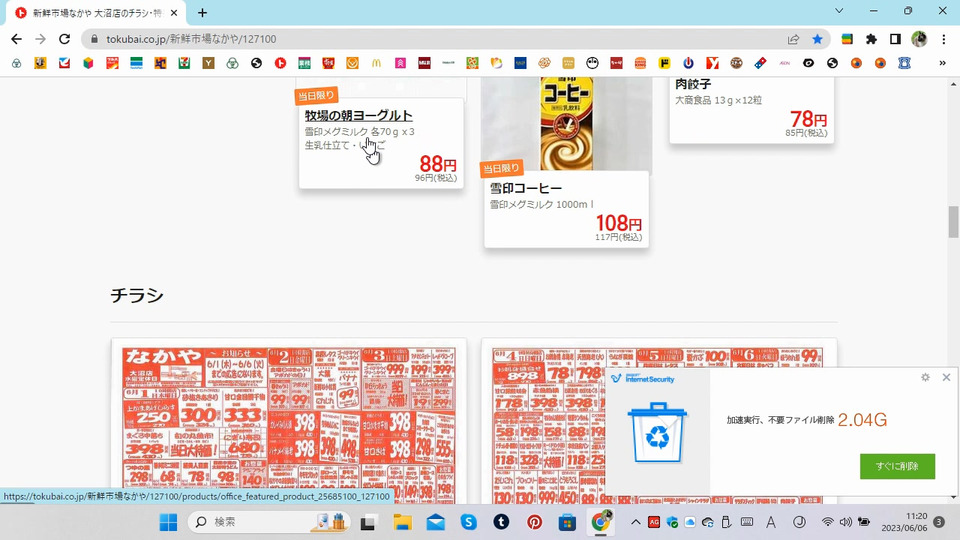Click the 88円 yogurt price
The width and height of the screenshot is (960, 540).
(438, 164)
